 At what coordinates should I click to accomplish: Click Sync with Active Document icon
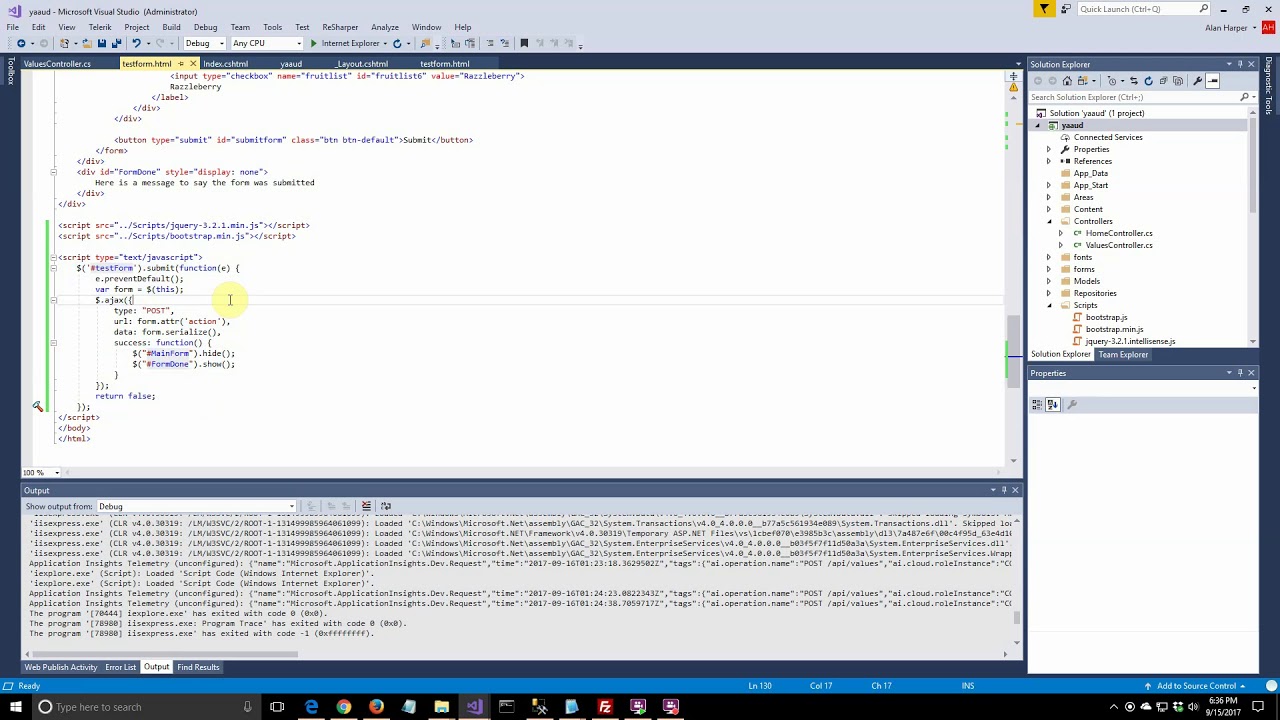point(1134,81)
